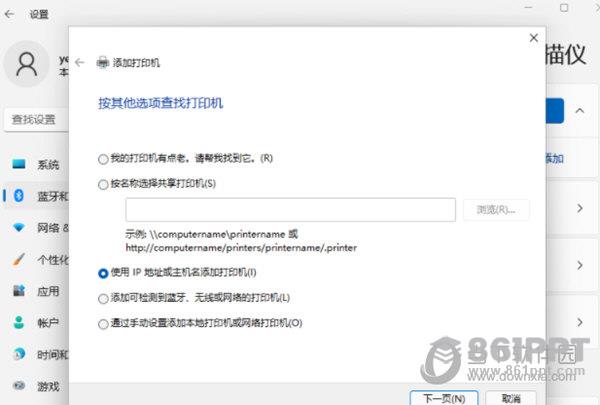The height and width of the screenshot is (405, 600).
Task: Click the personalization brush icon in sidebar
Action: coord(18,260)
